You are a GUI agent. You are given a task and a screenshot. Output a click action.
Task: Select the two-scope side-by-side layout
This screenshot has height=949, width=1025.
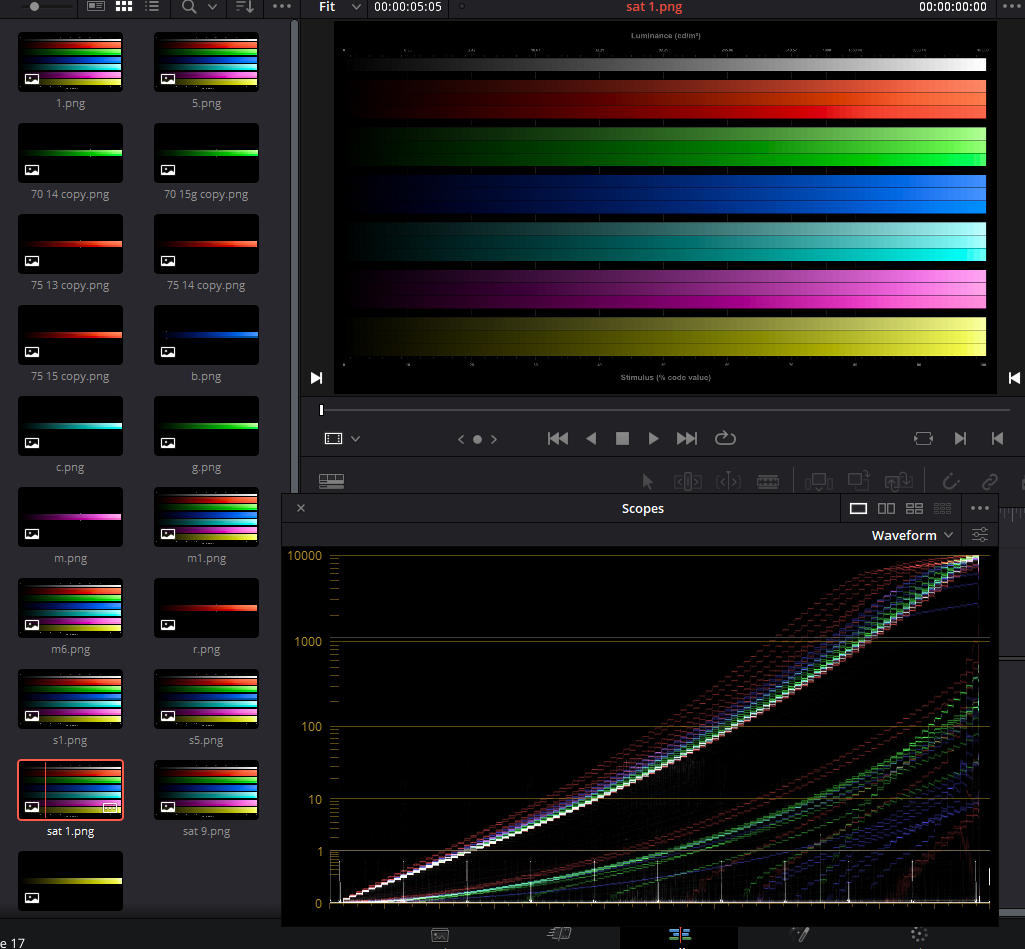coord(886,508)
